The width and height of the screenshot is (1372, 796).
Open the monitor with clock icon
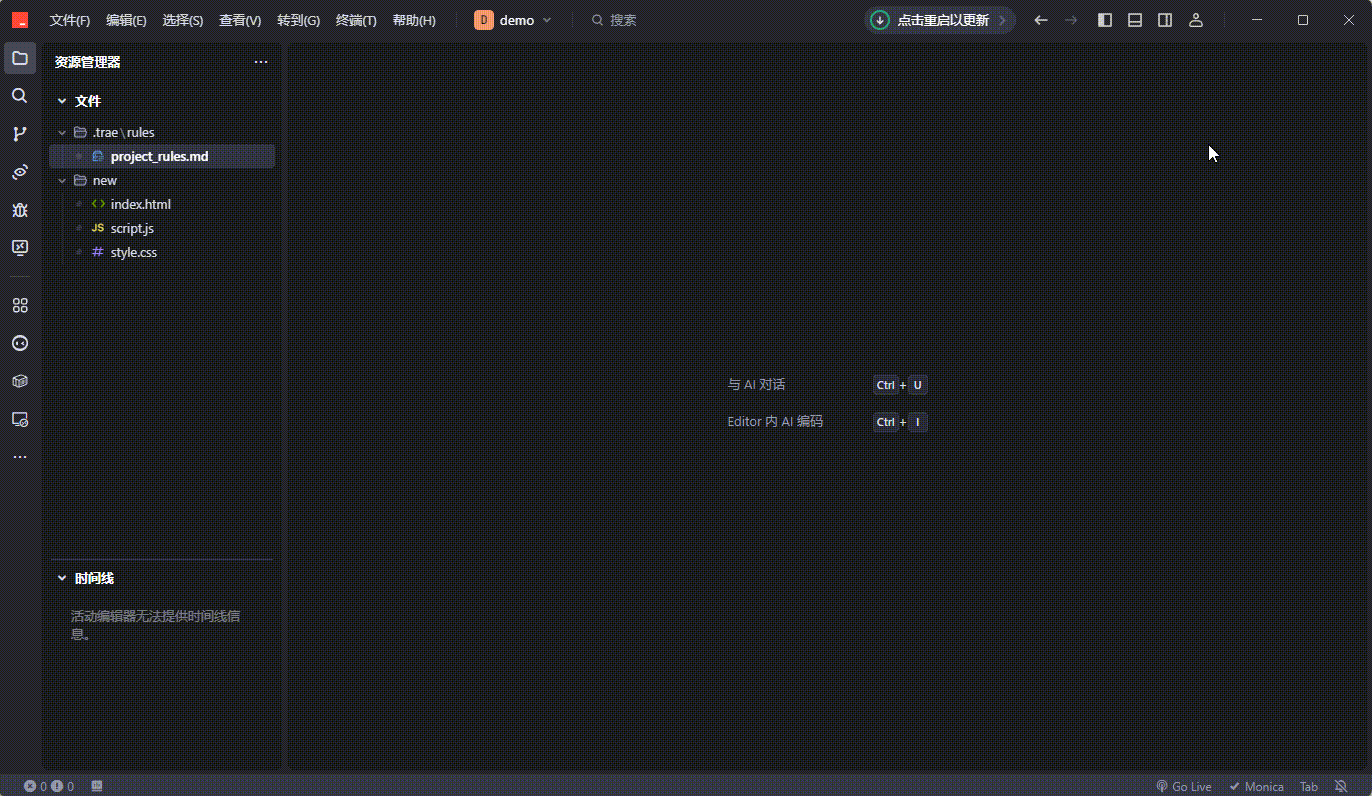pyautogui.click(x=20, y=419)
